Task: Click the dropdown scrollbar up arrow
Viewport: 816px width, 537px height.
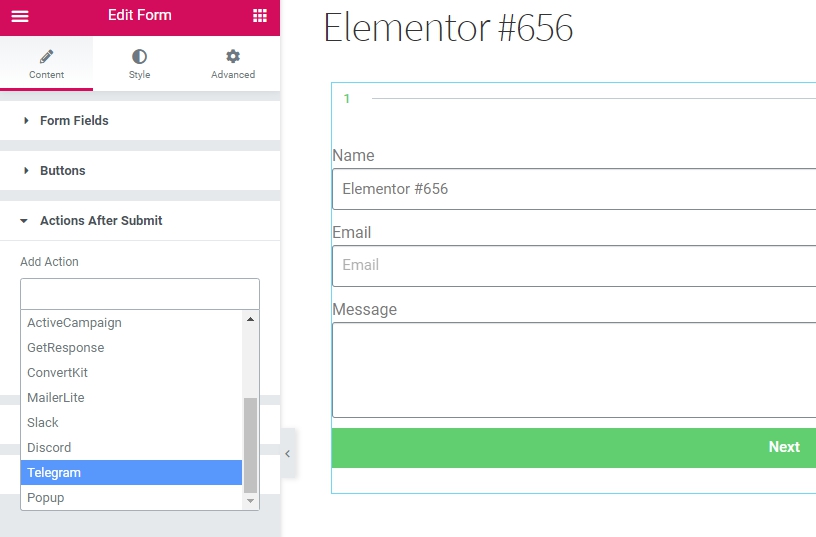Action: [x=250, y=319]
